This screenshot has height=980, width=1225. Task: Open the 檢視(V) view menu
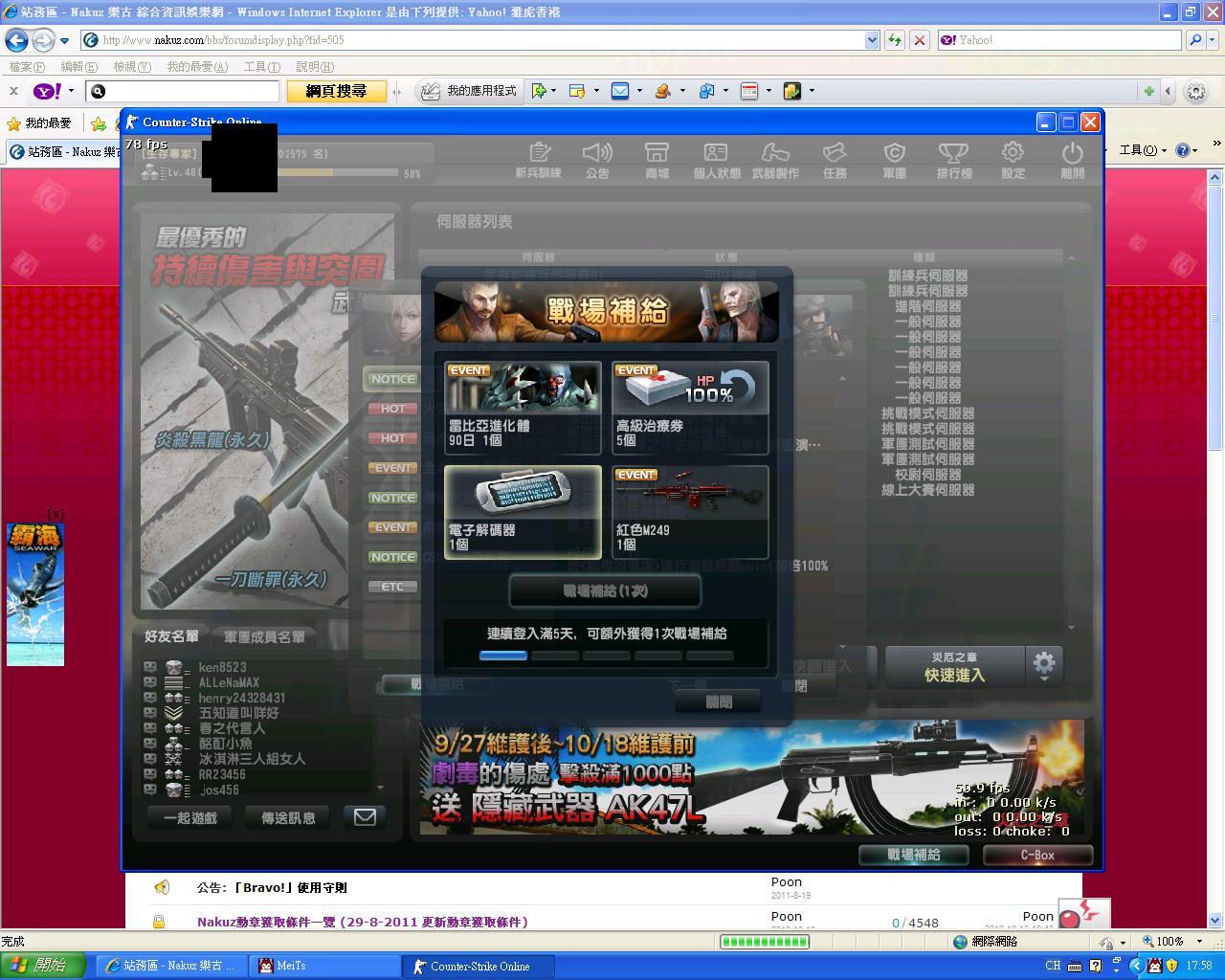click(132, 67)
